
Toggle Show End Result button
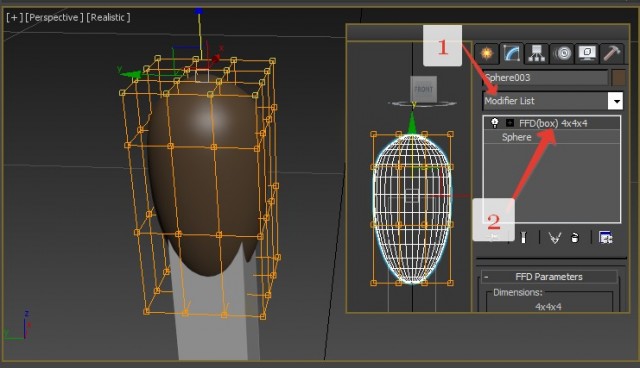tap(524, 237)
